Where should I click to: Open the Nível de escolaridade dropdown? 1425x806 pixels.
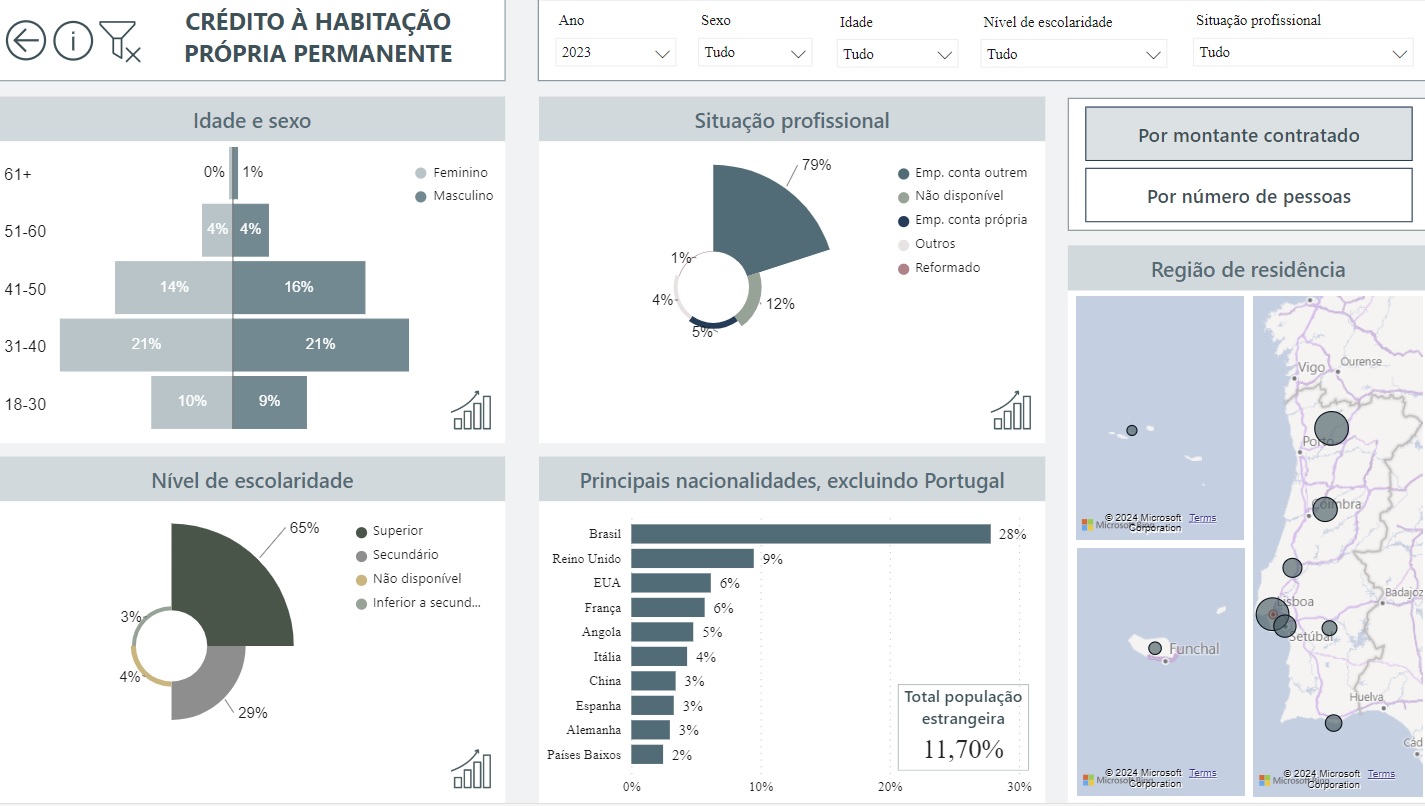point(1073,54)
